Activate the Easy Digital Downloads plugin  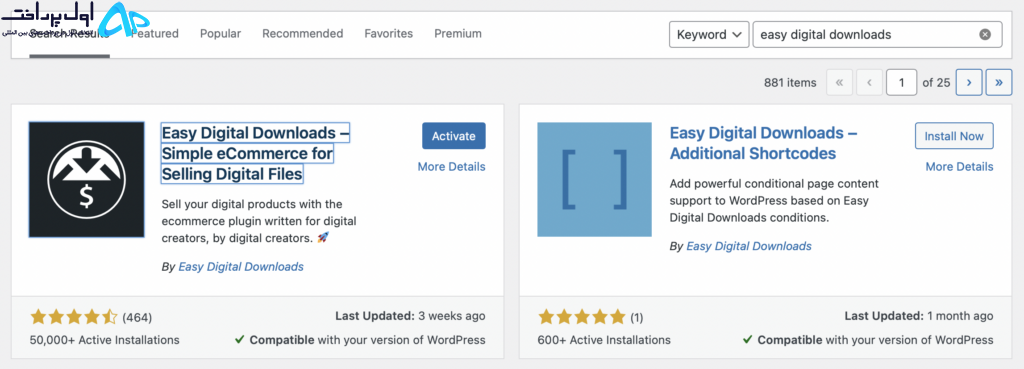(454, 136)
